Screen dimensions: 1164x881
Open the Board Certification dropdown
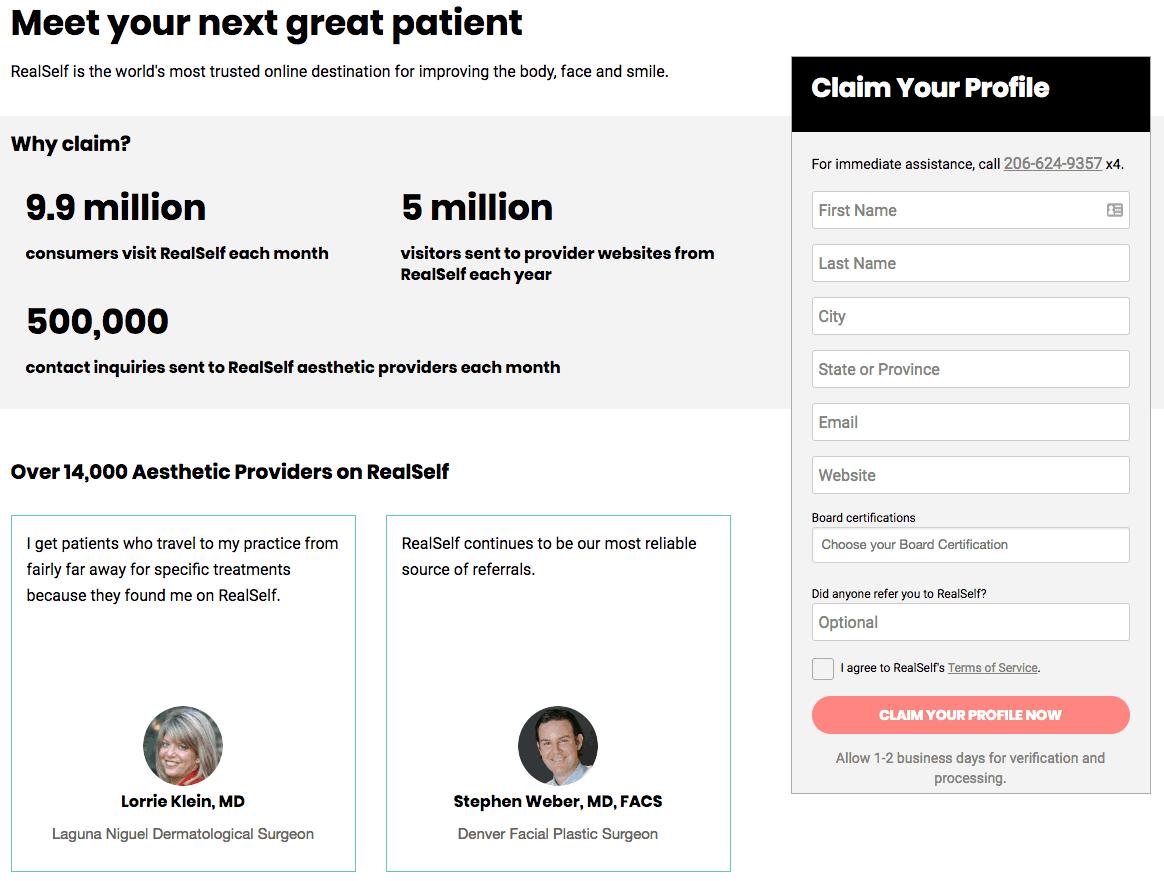click(970, 545)
